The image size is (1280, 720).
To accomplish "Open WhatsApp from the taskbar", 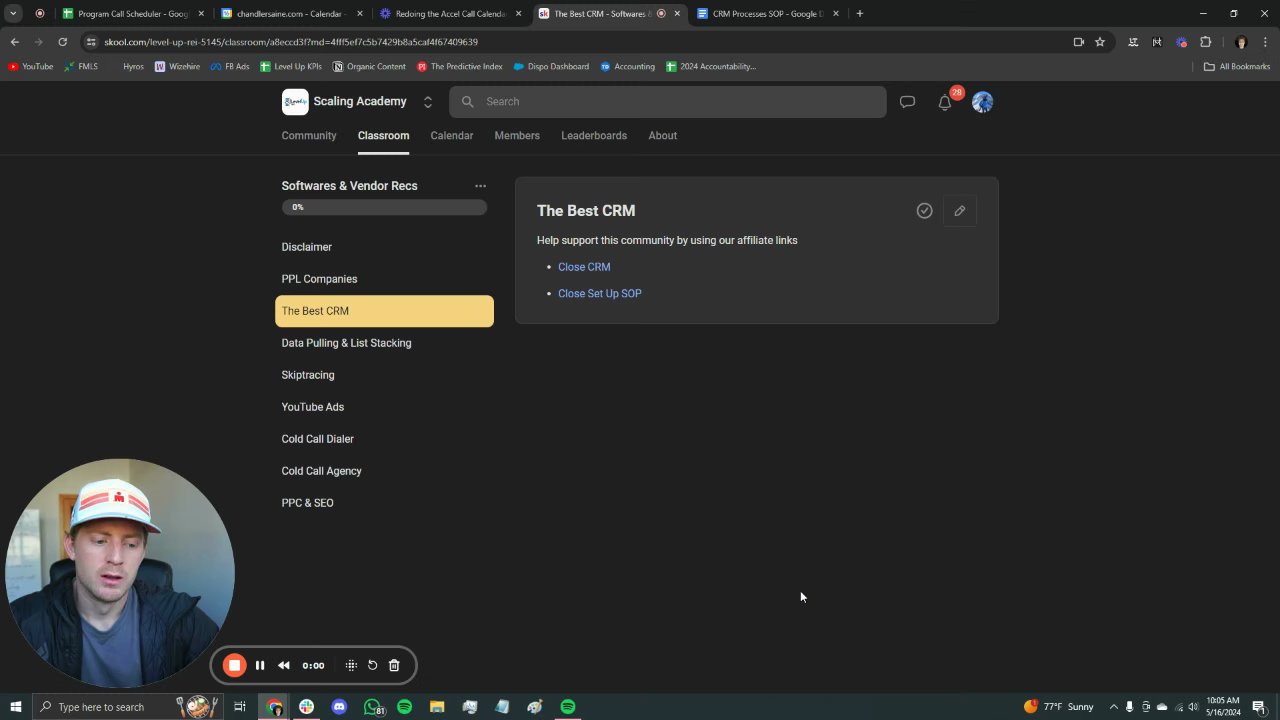I will [372, 707].
